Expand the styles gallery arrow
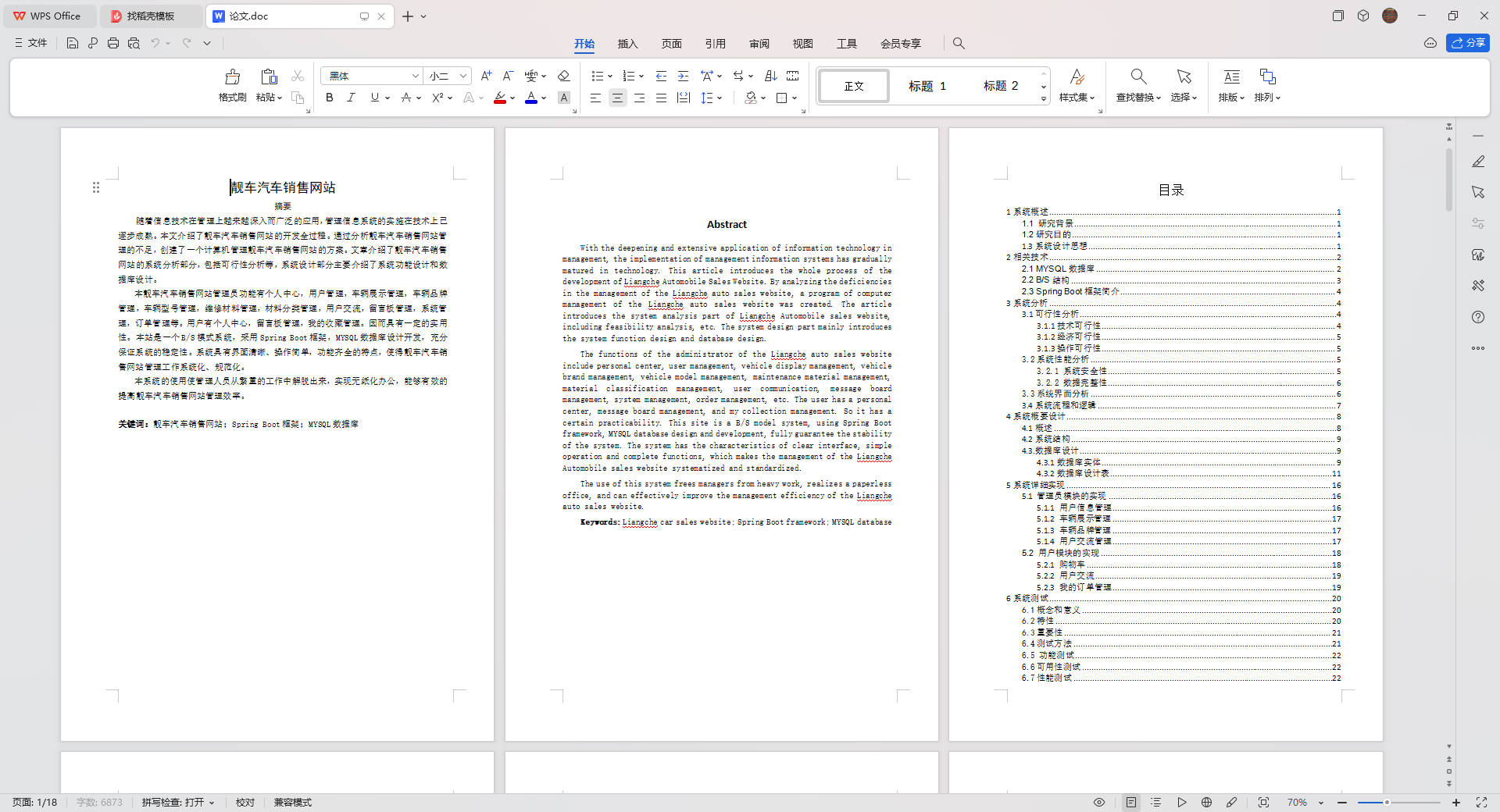The width and height of the screenshot is (1500, 812). 1043,99
